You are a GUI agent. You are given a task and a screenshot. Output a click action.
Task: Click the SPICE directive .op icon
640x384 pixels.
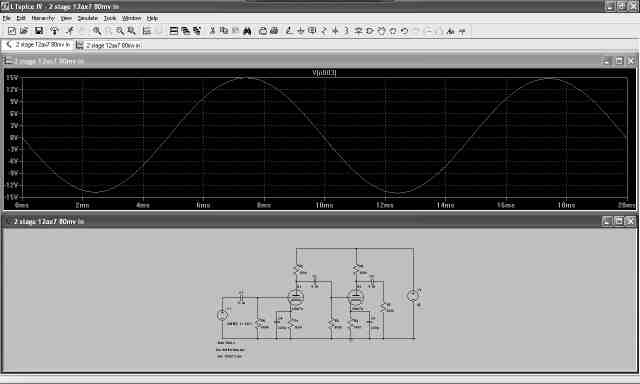[462, 31]
